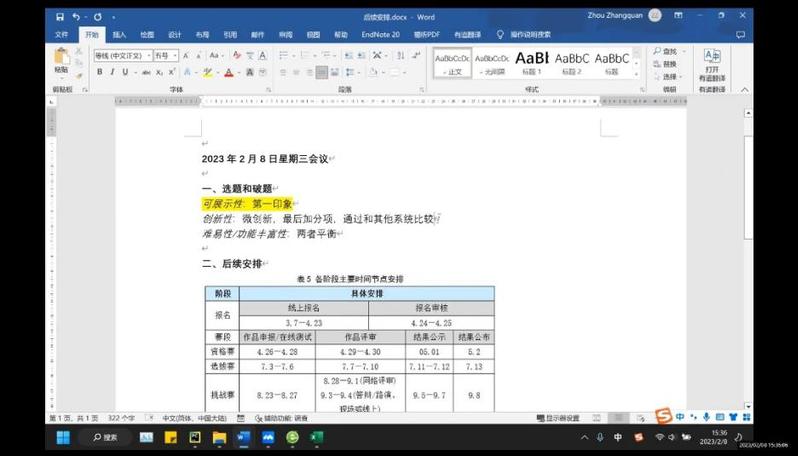Click the Paste clipboard icon
The image size is (798, 456).
[x=61, y=59]
